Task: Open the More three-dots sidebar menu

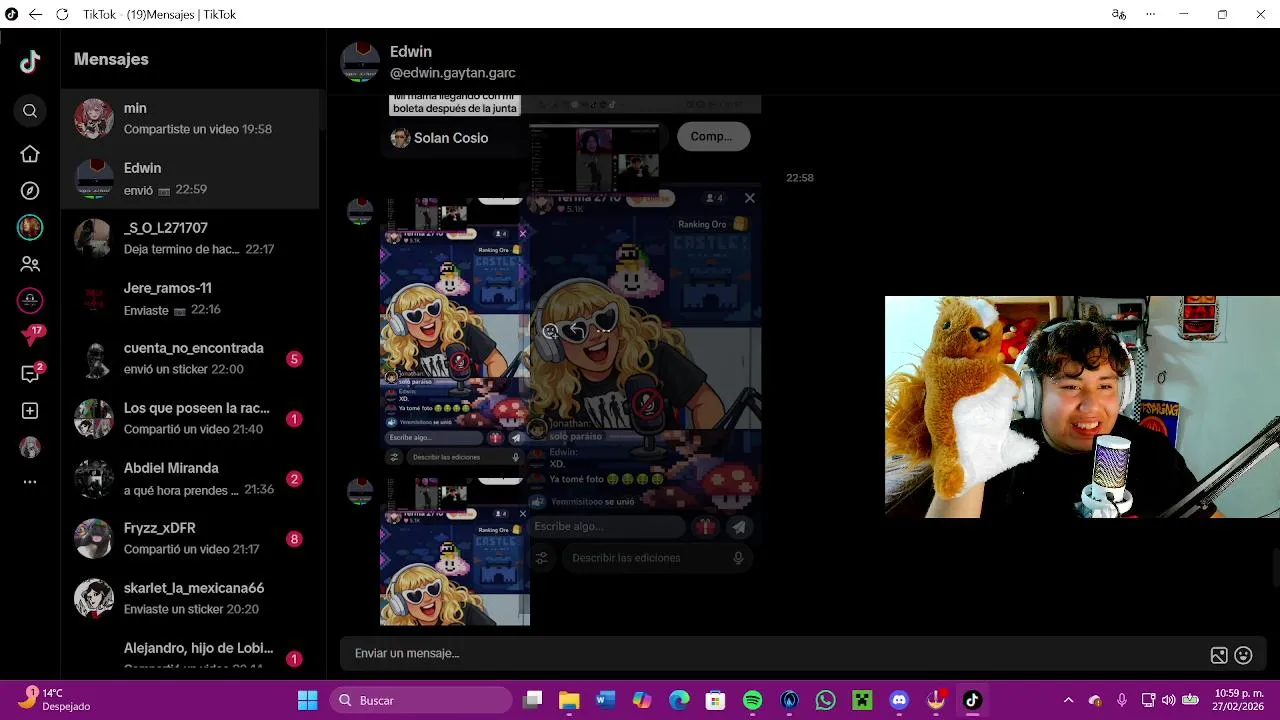Action: pyautogui.click(x=30, y=482)
